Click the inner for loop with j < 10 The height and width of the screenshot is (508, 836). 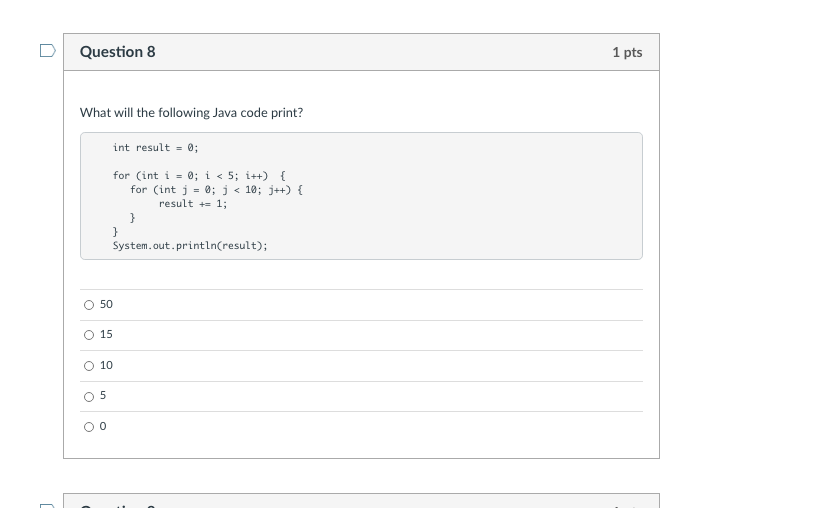(x=216, y=190)
